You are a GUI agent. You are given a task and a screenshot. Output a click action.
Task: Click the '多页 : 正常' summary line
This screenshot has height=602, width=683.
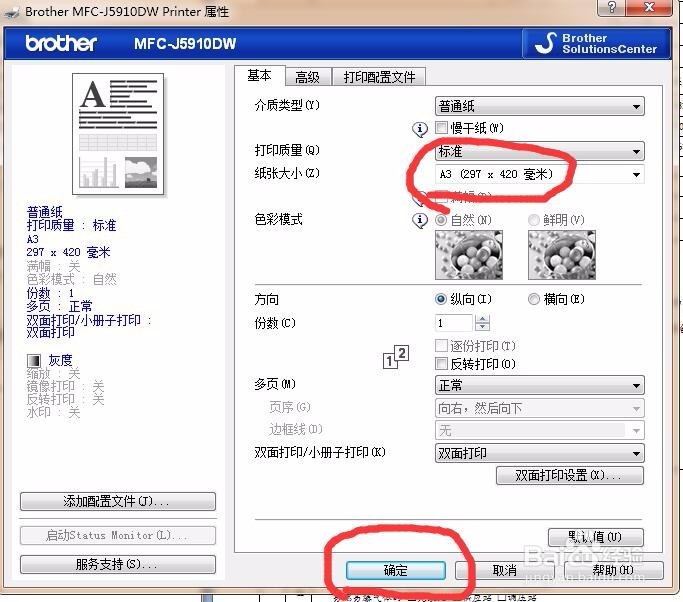tap(59, 306)
